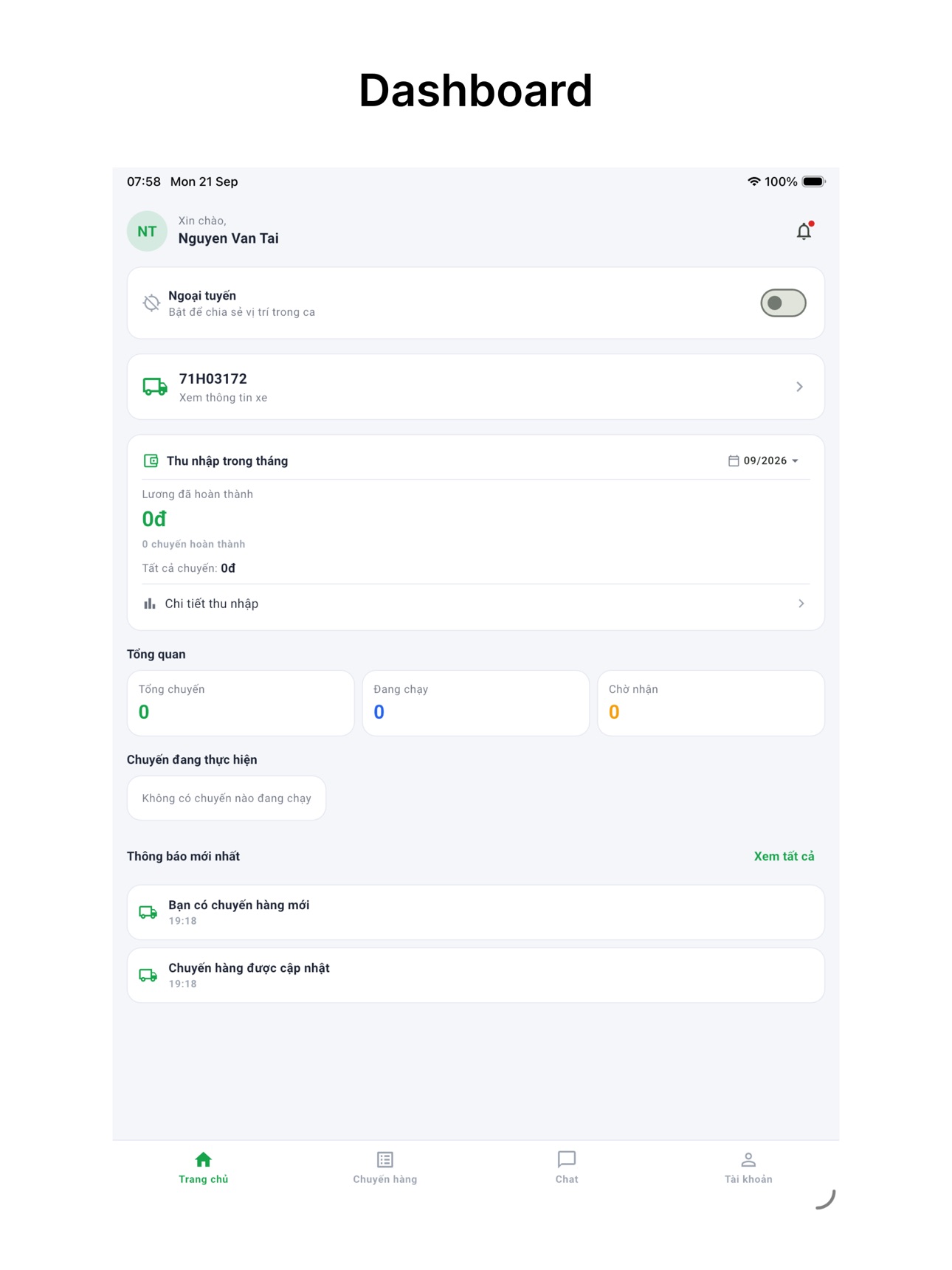Screen dimensions: 952x1270
Task: Select the Chờ nhận summary card
Action: coord(711,703)
